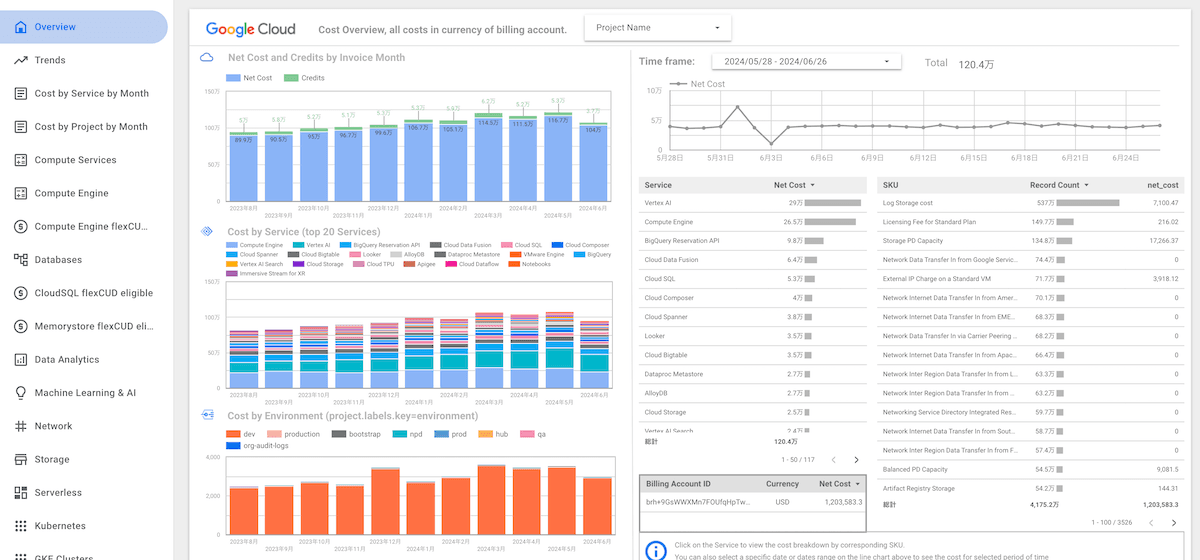Select Vertex AI row in Service table
Screen dimensions: 1200x560
(658, 202)
